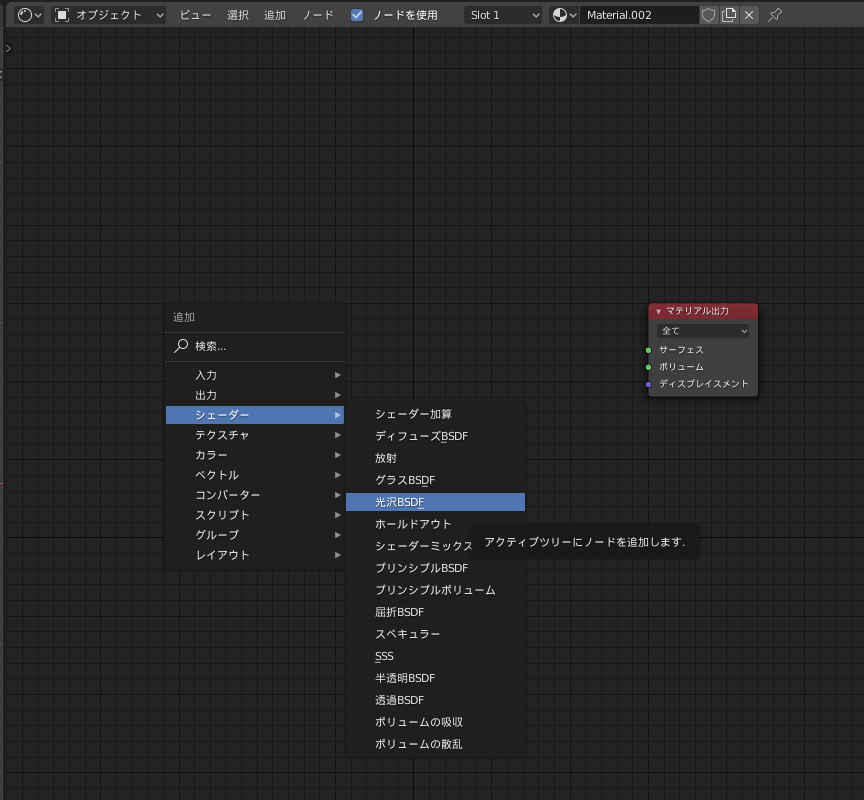Open the 追加 menu in the header
The width and height of the screenshot is (864, 800).
click(275, 15)
